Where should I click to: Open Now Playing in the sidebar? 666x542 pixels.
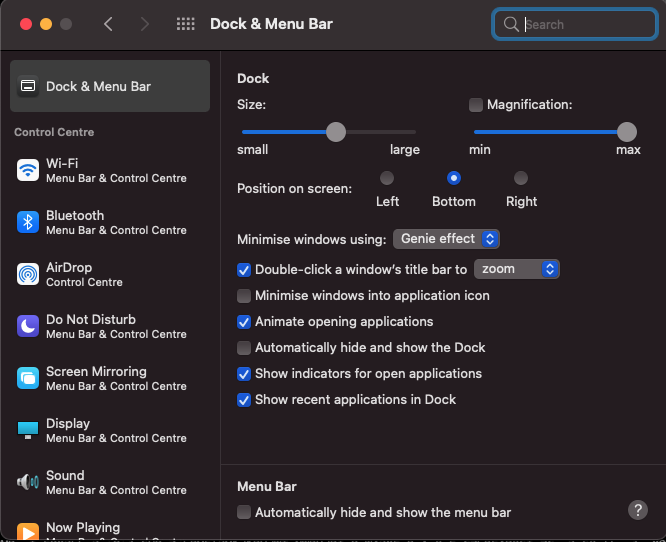pos(83,528)
